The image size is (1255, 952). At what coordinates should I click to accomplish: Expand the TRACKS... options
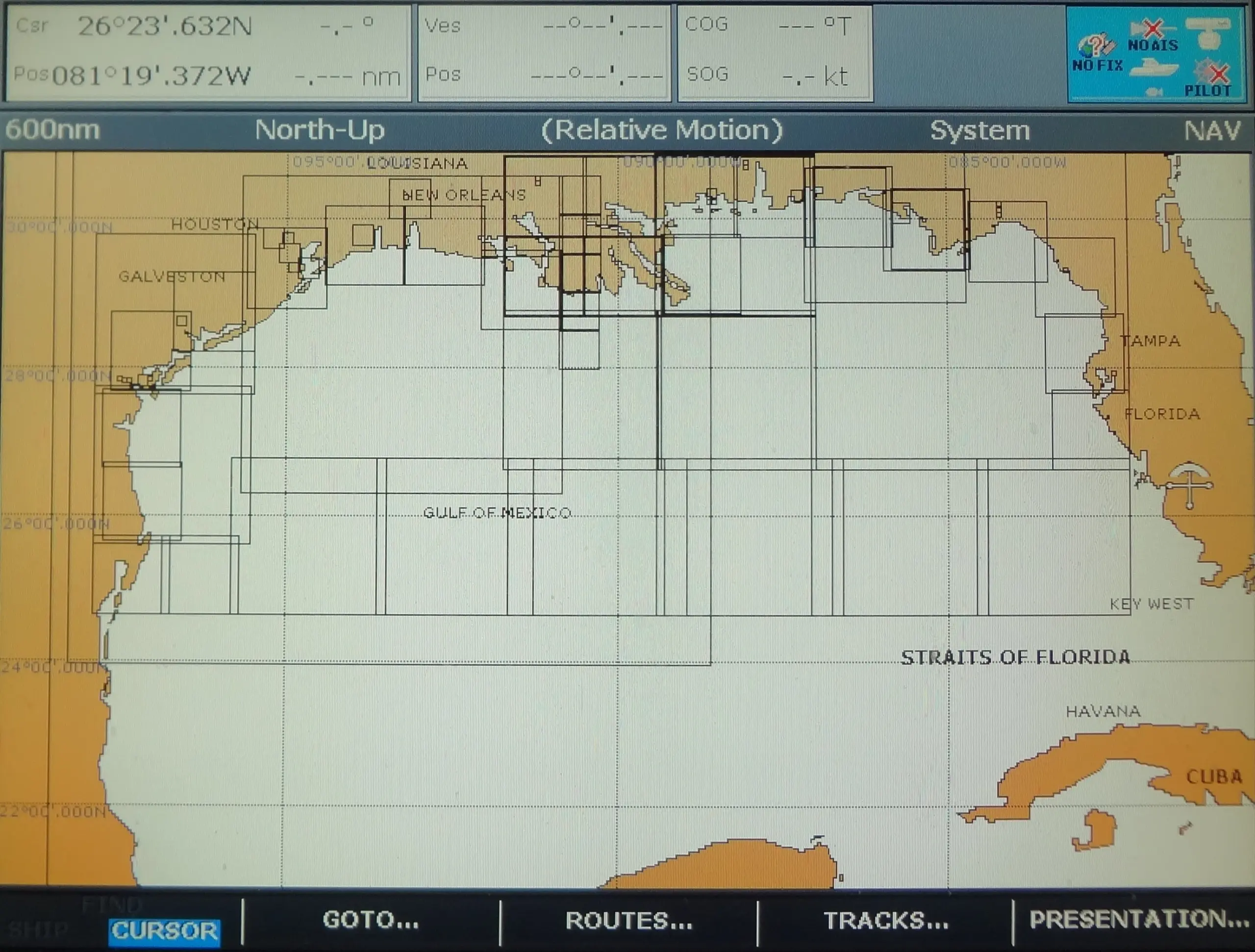pyautogui.click(x=885, y=920)
